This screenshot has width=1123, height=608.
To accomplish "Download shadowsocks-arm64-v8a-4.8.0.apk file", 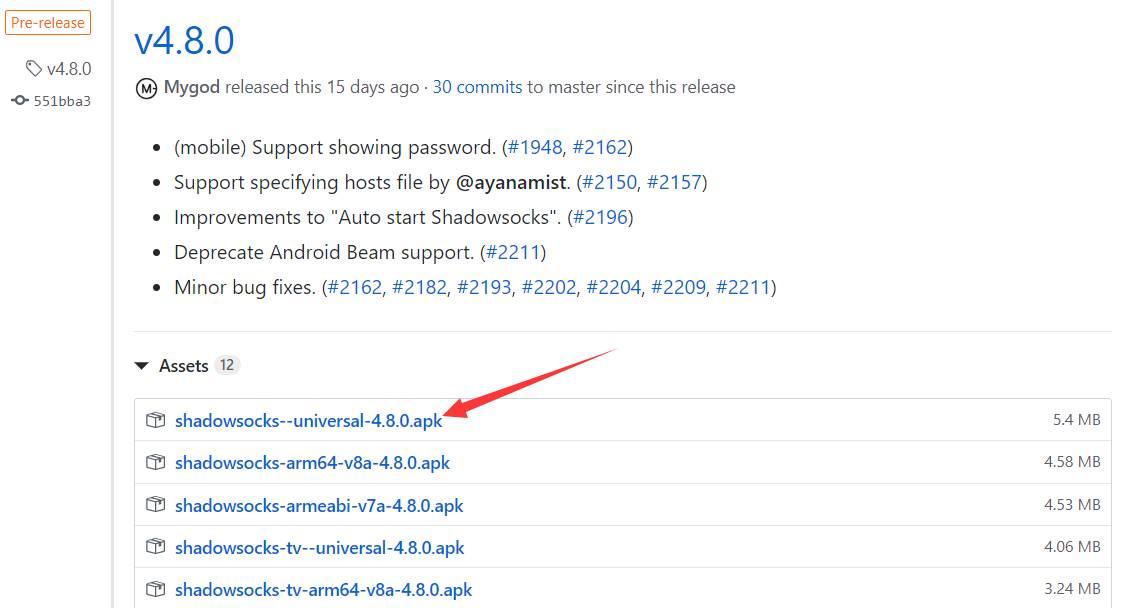I will click(x=312, y=463).
